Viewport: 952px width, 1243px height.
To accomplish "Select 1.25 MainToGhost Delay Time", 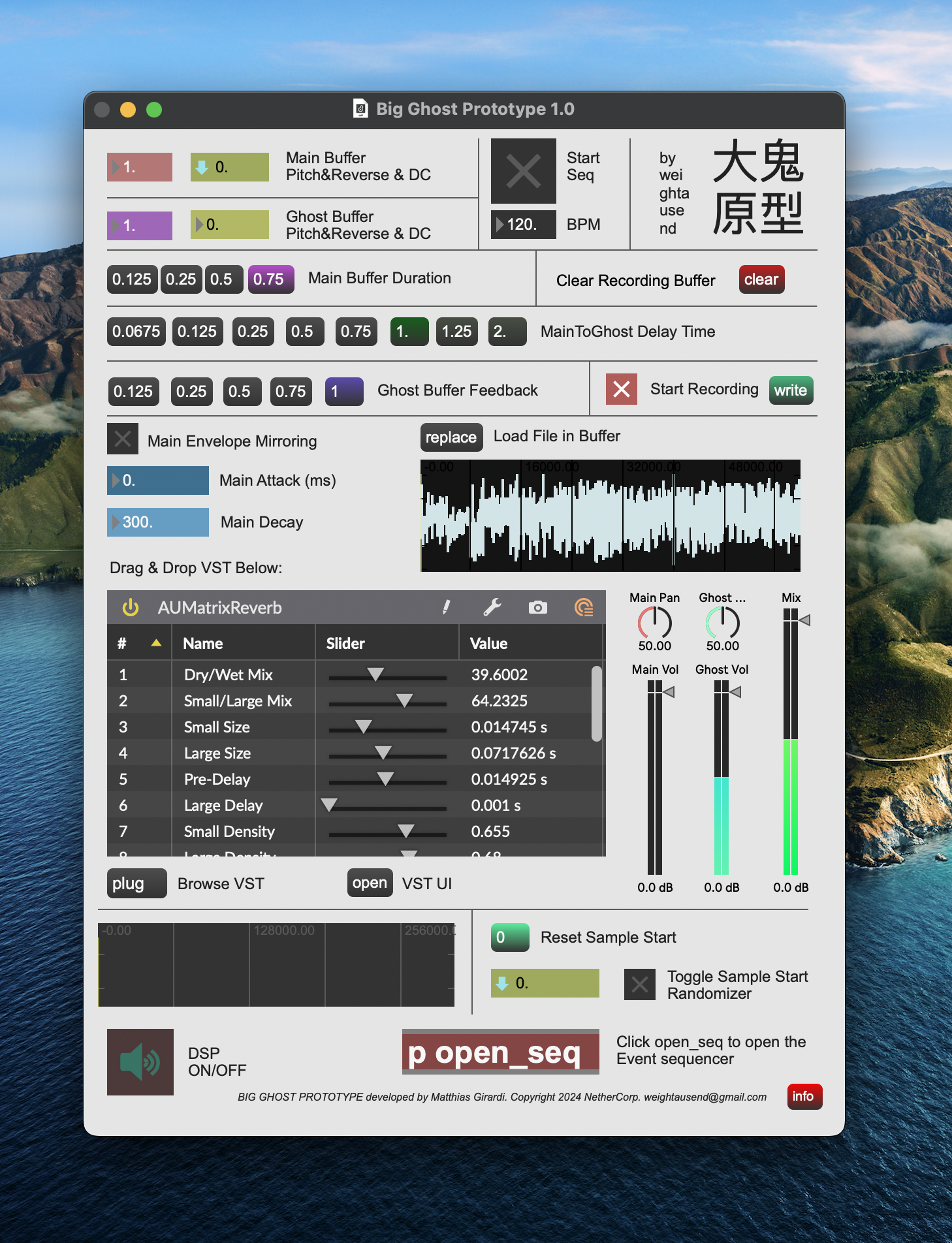I will [456, 332].
